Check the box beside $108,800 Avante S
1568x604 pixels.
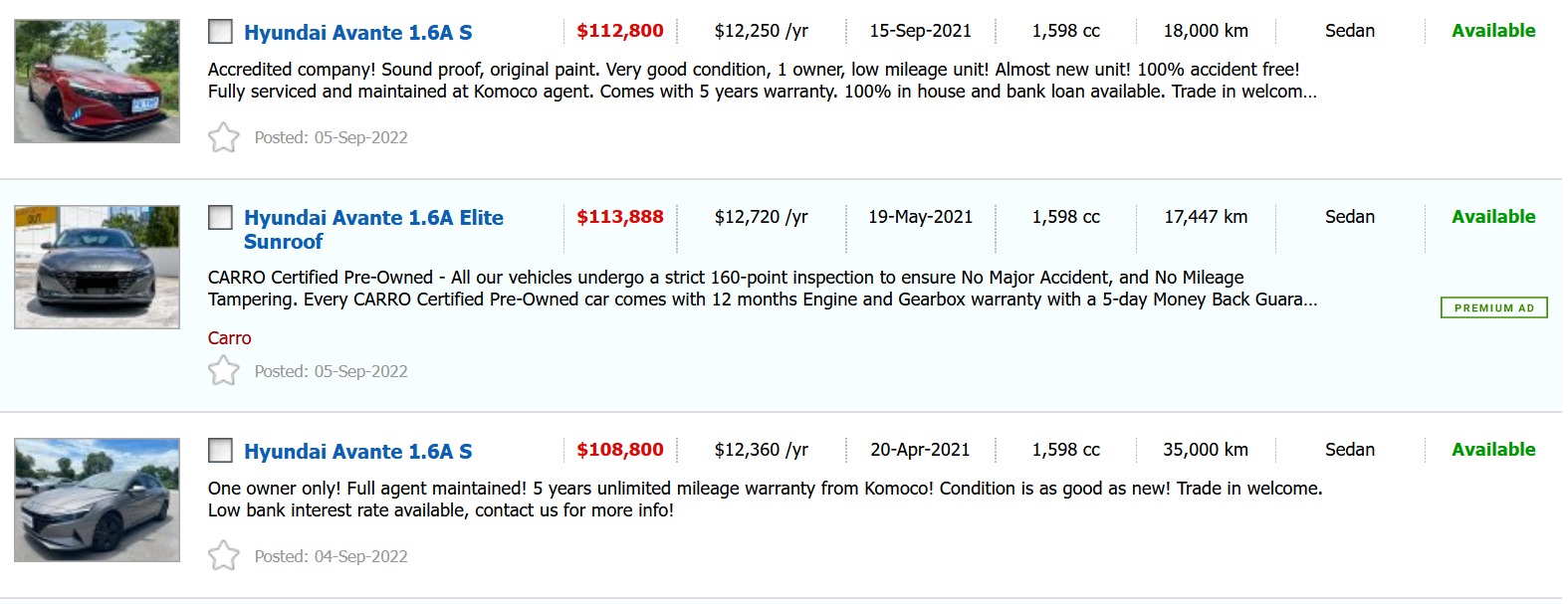pyautogui.click(x=220, y=451)
